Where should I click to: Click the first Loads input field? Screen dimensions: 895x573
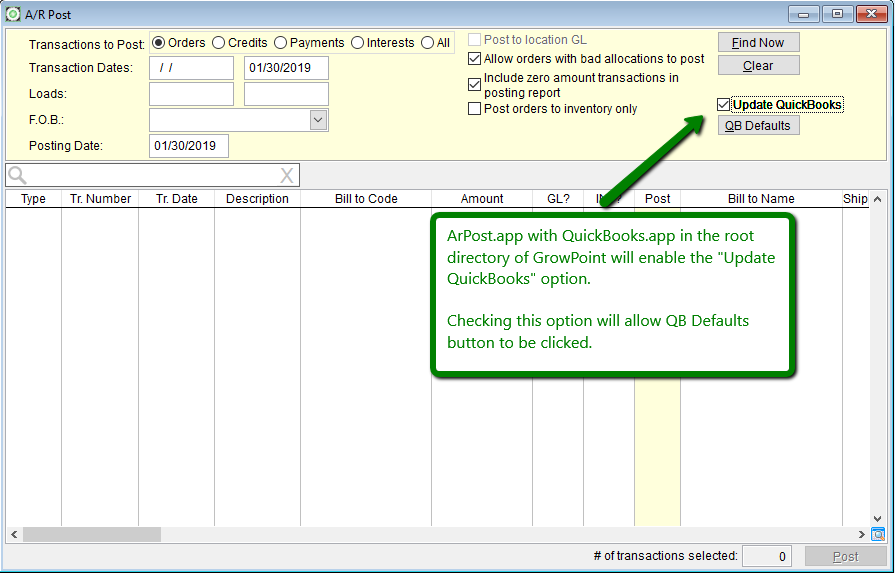tap(191, 94)
